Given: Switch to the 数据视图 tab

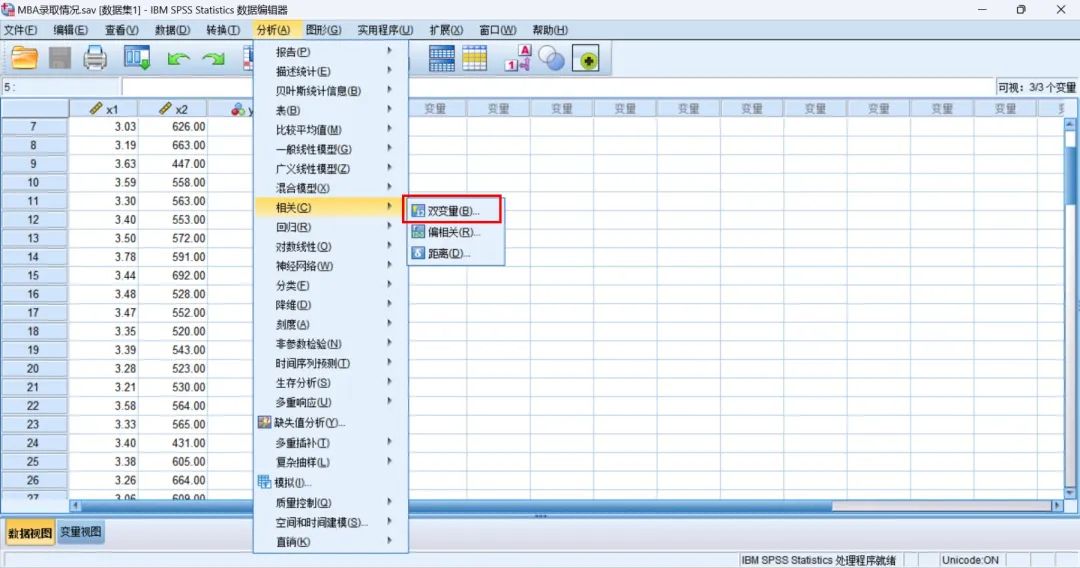Looking at the screenshot, I should [30, 532].
